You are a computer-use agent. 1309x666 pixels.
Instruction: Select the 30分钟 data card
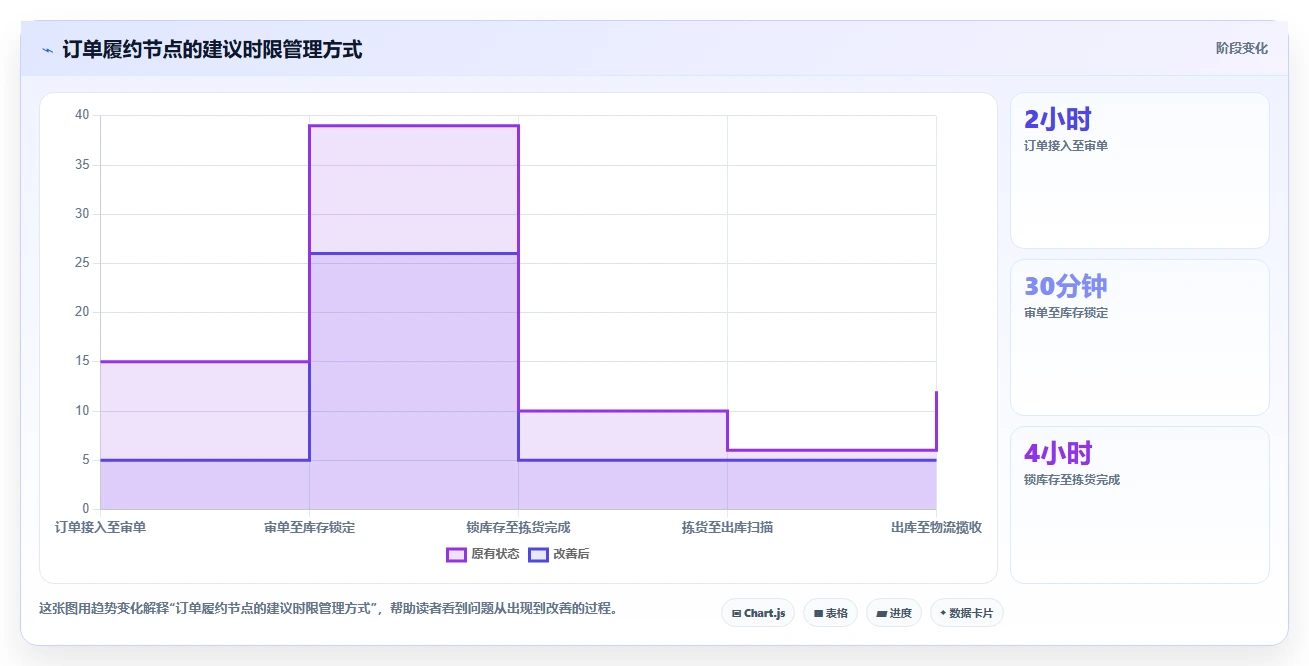click(1139, 337)
